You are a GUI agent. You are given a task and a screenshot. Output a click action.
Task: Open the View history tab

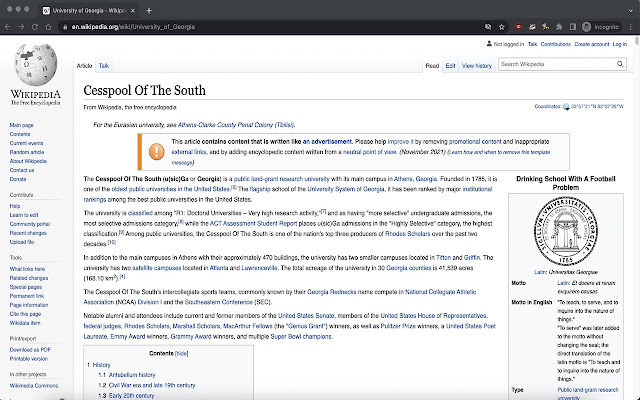coord(477,66)
